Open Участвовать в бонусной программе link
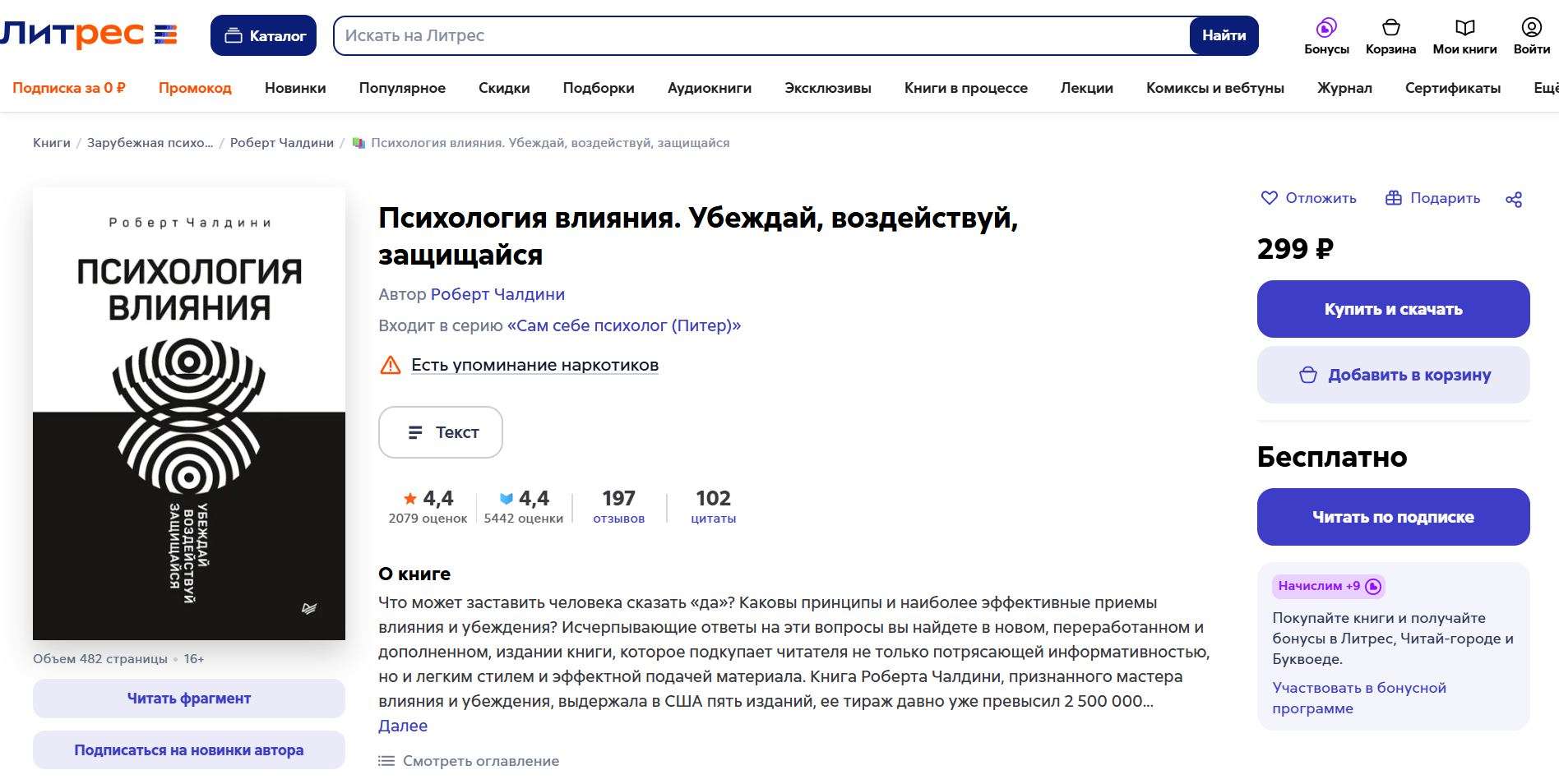 (x=1359, y=698)
